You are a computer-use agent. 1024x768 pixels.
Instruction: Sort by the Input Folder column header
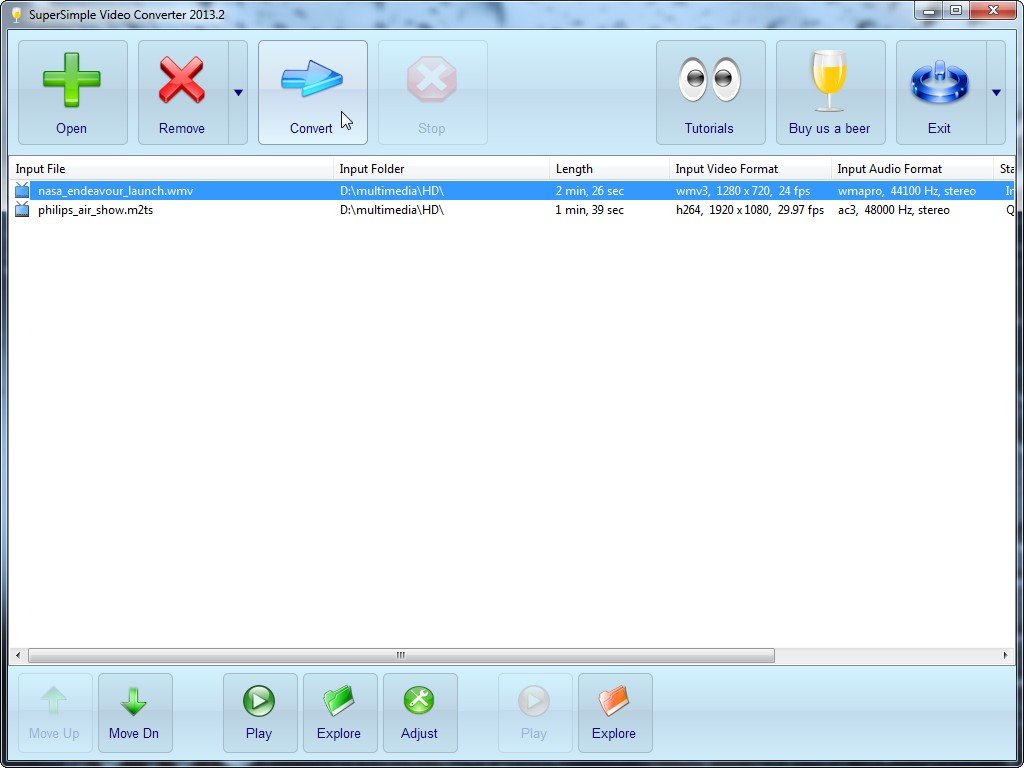click(x=441, y=168)
